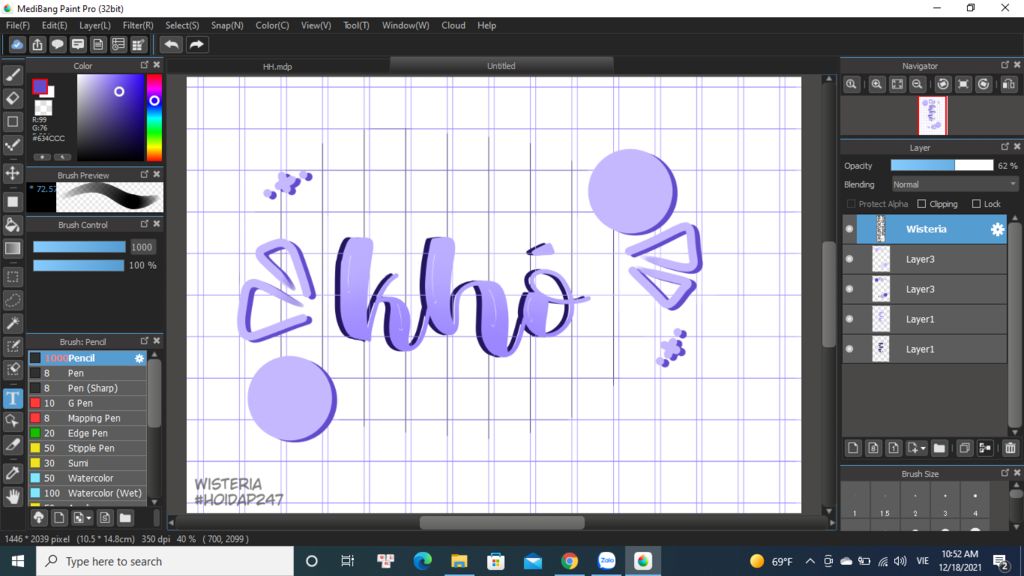Add a new layer folder
Image resolution: width=1024 pixels, height=576 pixels.
939,448
